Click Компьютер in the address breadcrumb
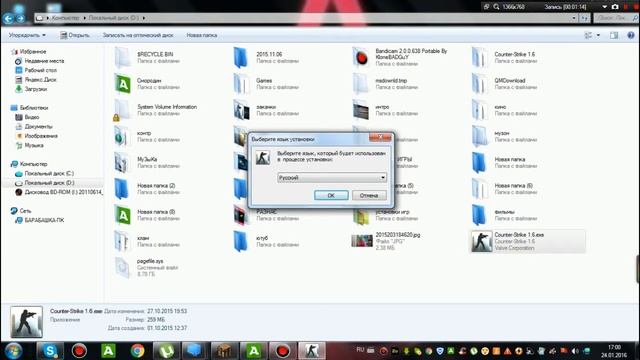 65,18
